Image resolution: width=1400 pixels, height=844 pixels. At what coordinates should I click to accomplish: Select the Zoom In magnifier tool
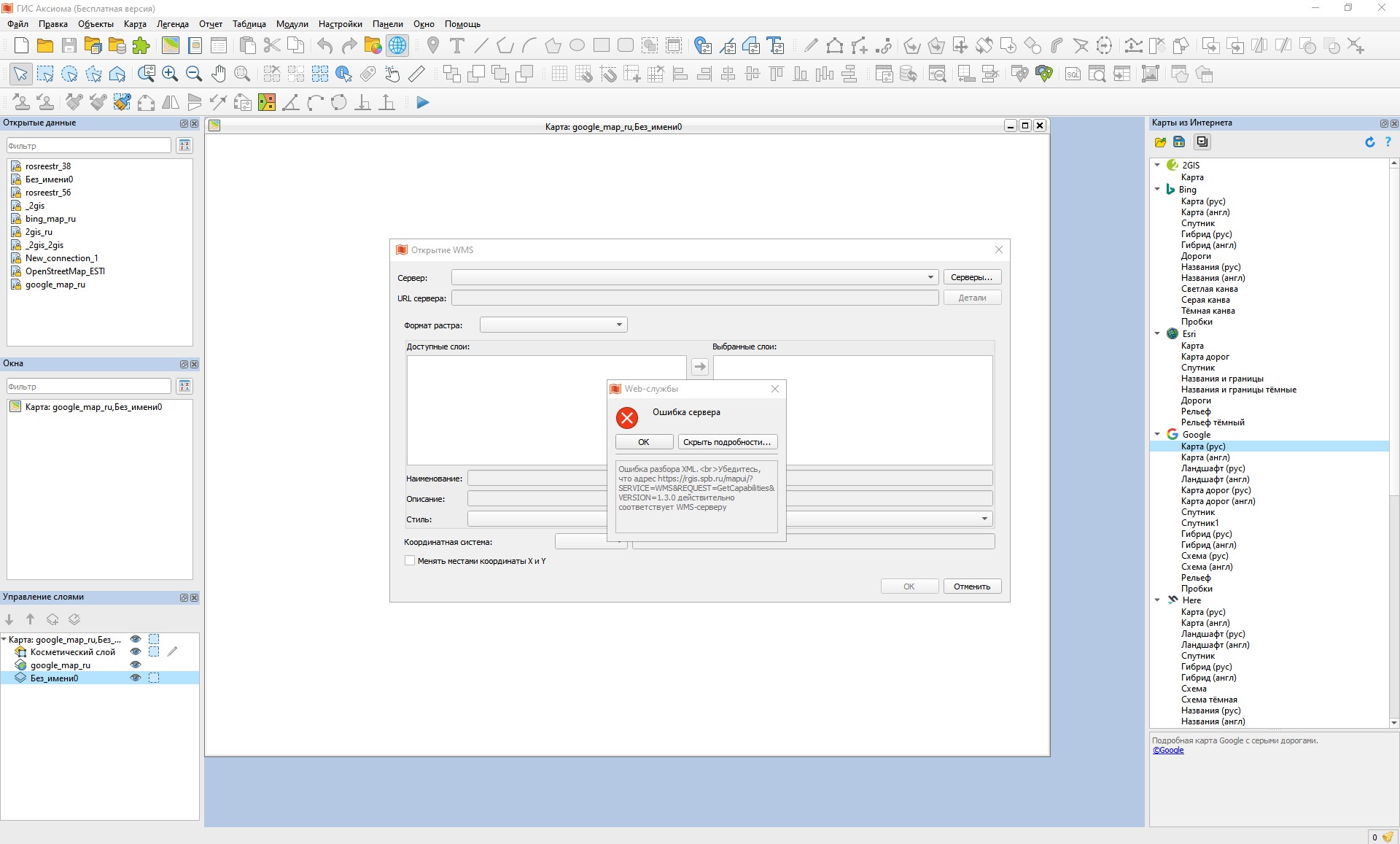(170, 74)
